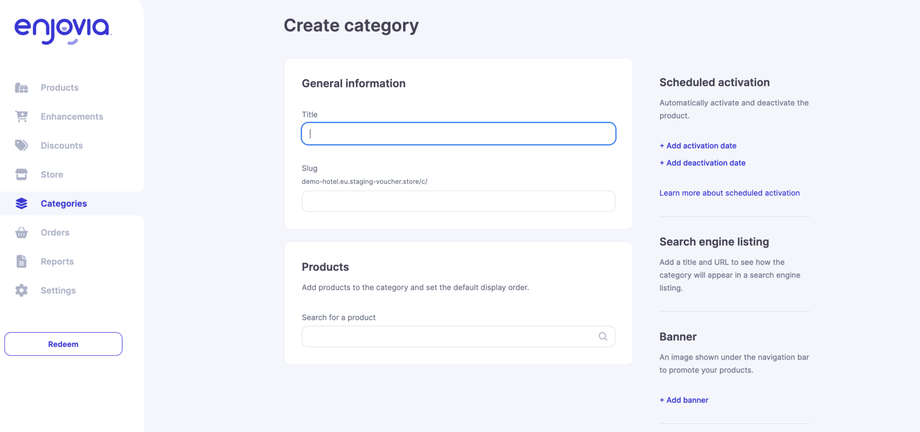The image size is (920, 432).
Task: Click the Settings gear icon
Action: (21, 291)
